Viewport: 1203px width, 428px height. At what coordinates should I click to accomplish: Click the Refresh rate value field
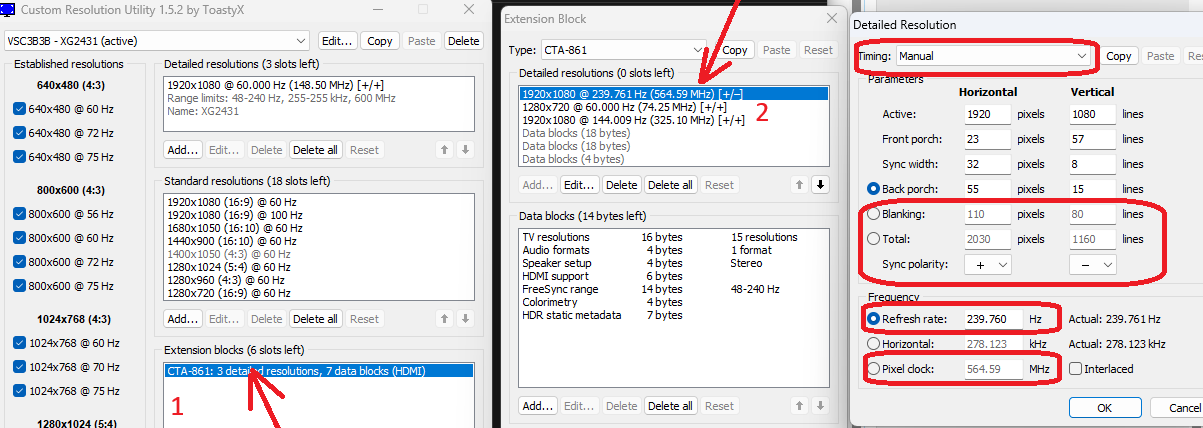(x=994, y=319)
